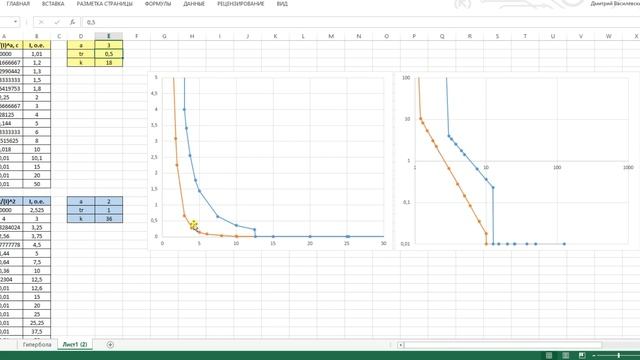Cancel formula entry with the X icon
This screenshot has height=360, width=640.
[x=41, y=22]
